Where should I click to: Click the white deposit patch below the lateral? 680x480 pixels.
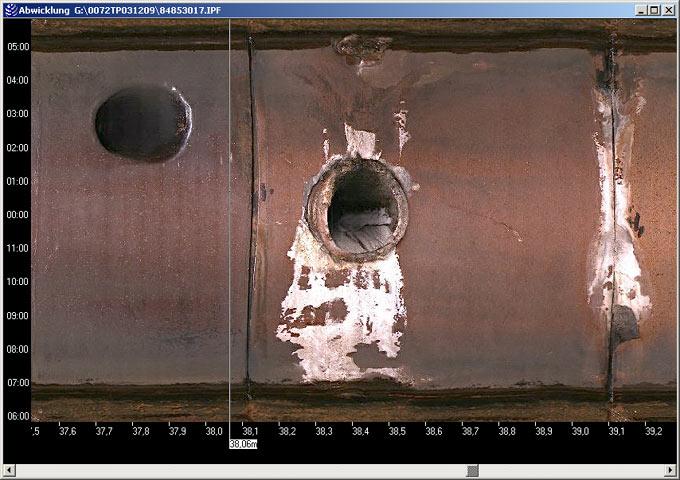[345, 320]
